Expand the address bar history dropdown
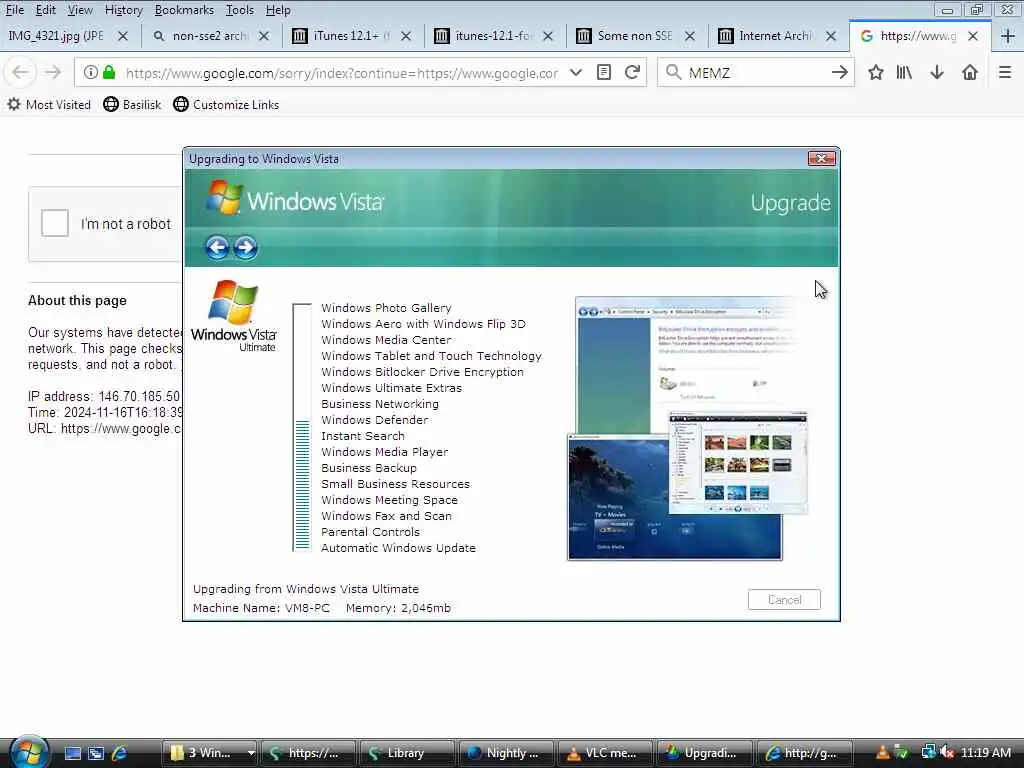Image resolution: width=1024 pixels, height=768 pixels. [x=575, y=72]
